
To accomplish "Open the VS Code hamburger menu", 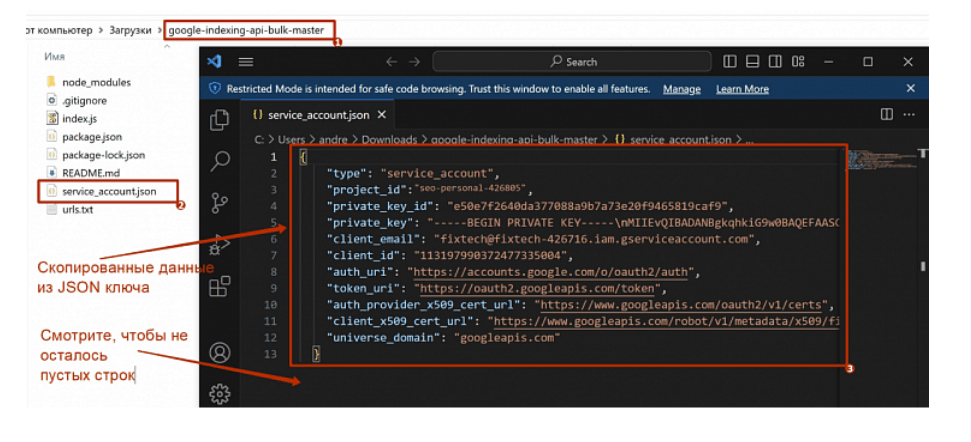I will [x=246, y=62].
